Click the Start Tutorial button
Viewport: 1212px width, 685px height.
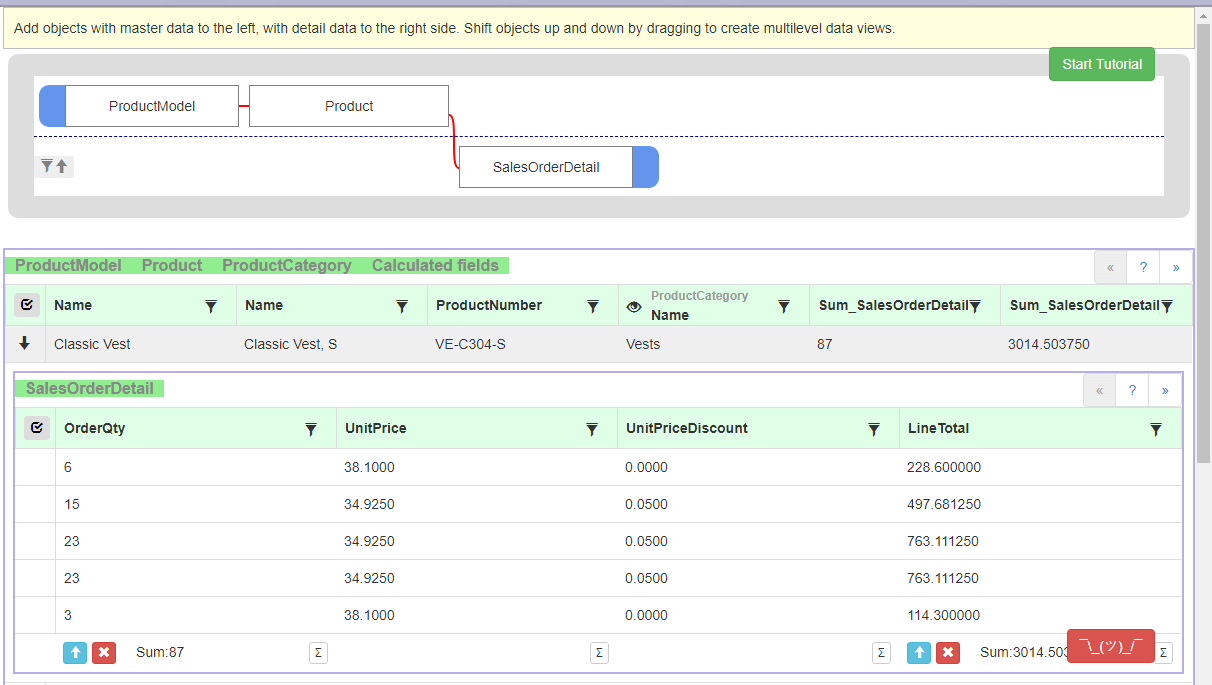click(1101, 64)
